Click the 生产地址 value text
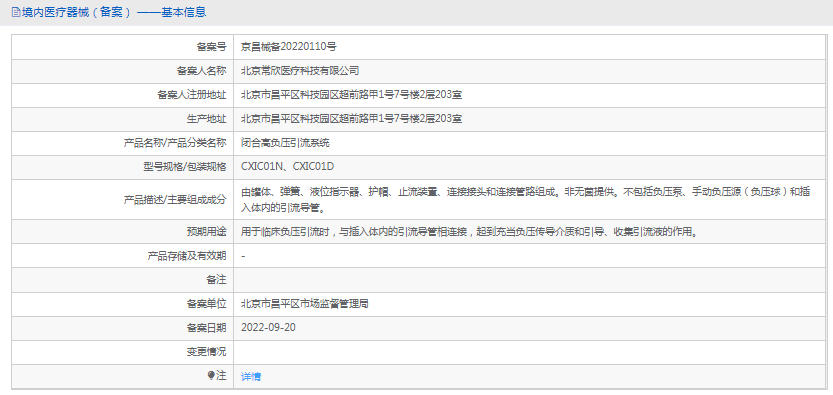This screenshot has height=395, width=833. (x=351, y=119)
